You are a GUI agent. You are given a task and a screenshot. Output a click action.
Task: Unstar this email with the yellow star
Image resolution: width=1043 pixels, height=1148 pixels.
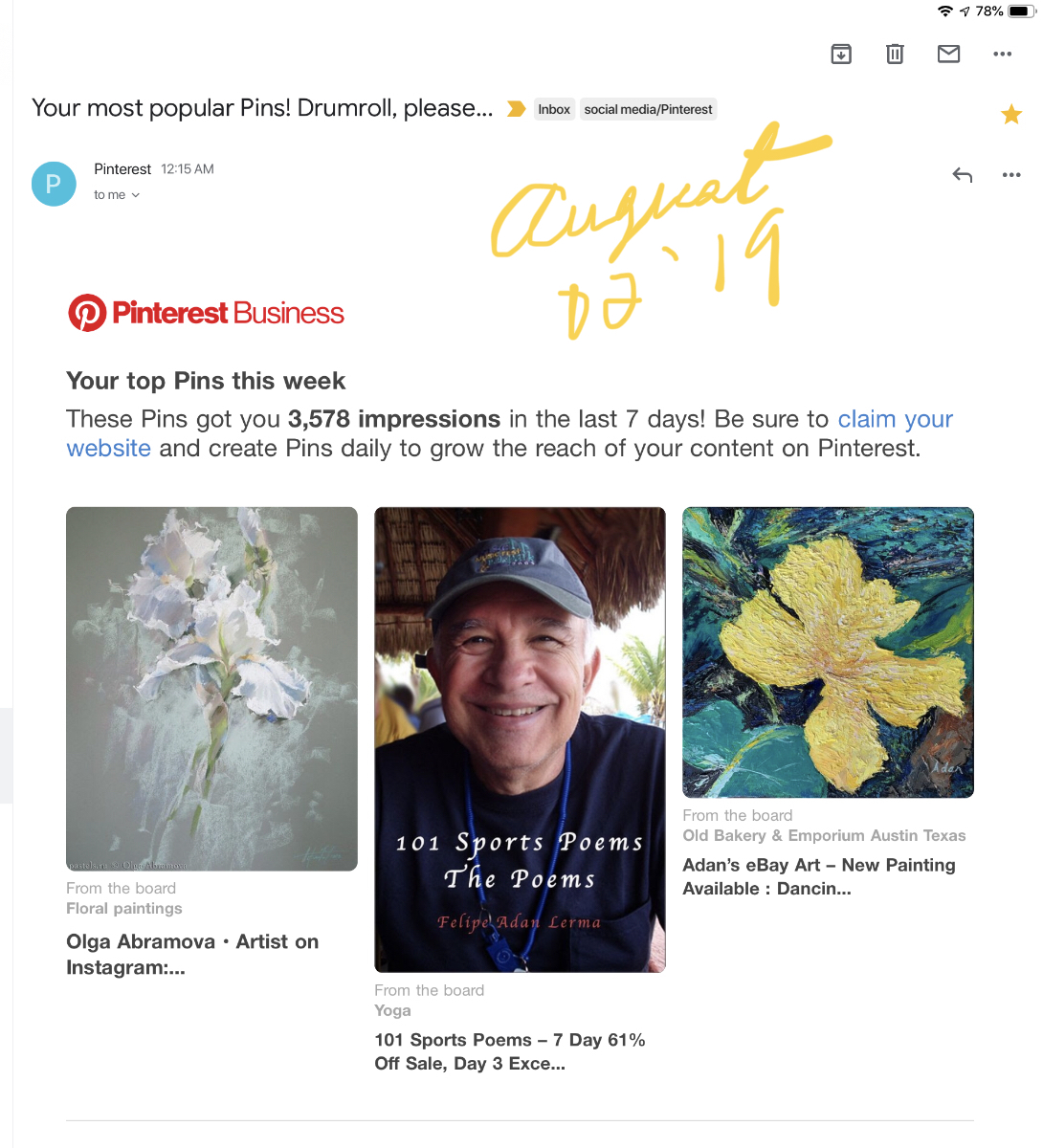tap(1011, 115)
